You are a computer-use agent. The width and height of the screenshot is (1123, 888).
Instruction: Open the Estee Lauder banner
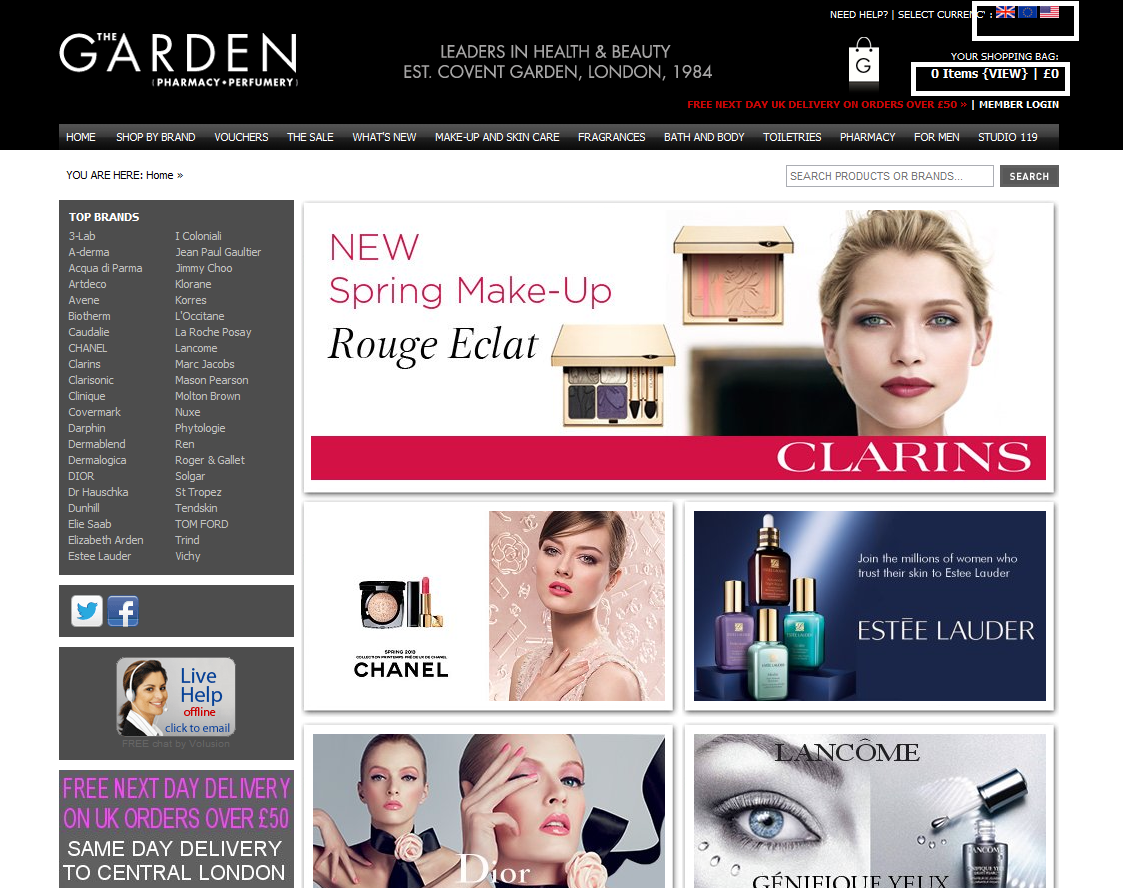coord(869,606)
